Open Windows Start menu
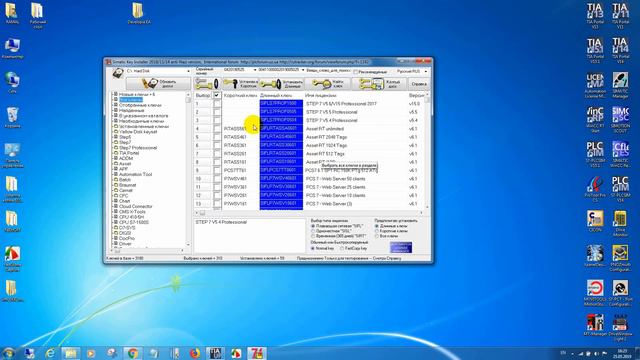This screenshot has width=640, height=360. click(8, 353)
